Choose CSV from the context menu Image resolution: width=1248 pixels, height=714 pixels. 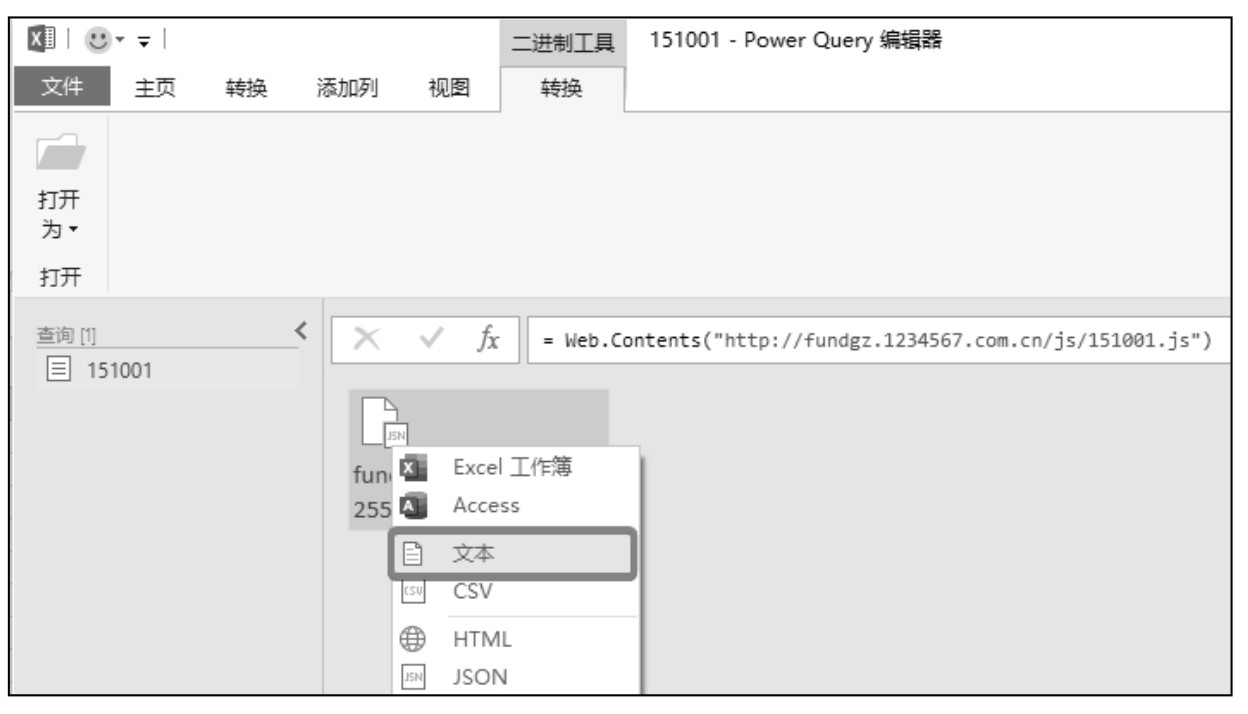tap(514, 592)
